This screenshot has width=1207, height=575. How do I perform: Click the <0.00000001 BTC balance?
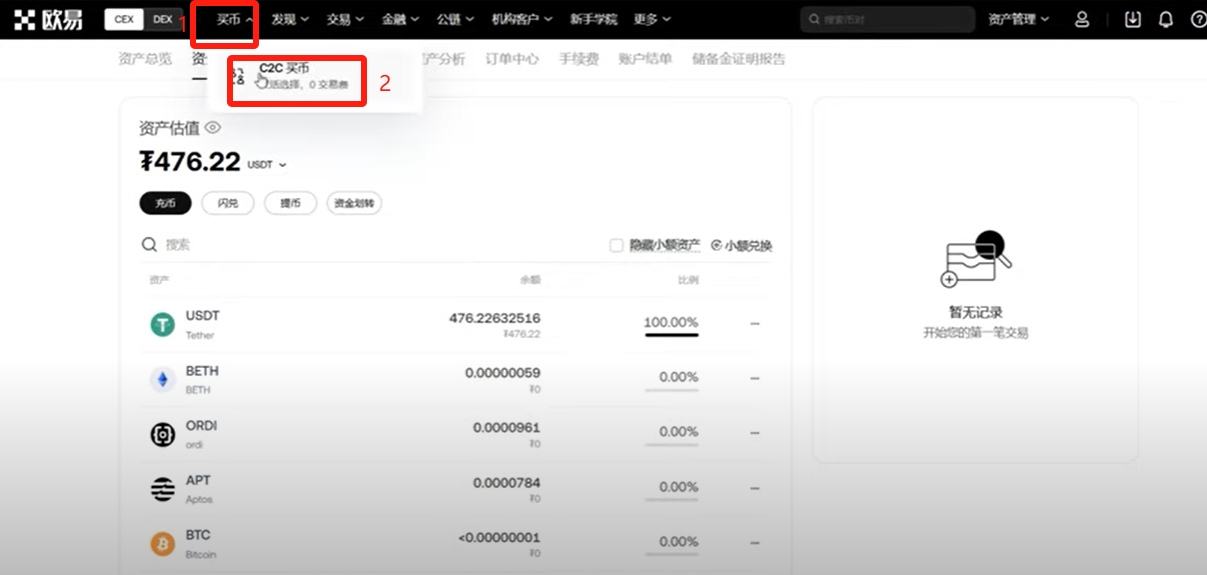pyautogui.click(x=499, y=537)
